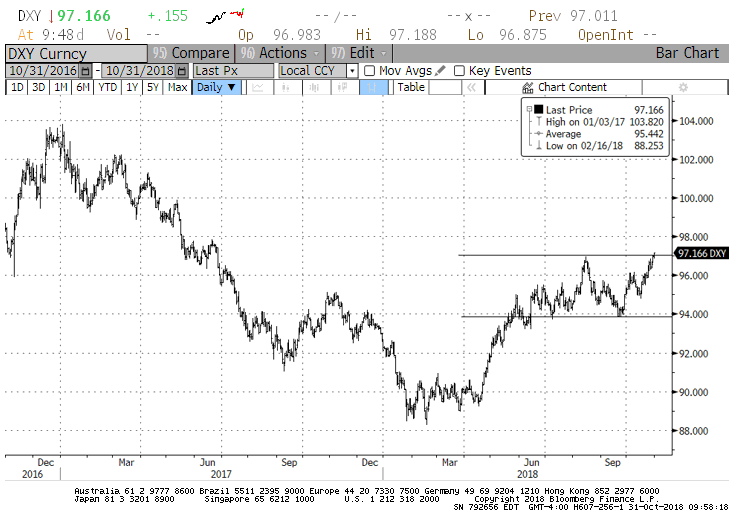Click the Chart Content icon
The image size is (736, 530).
pyautogui.click(x=528, y=87)
